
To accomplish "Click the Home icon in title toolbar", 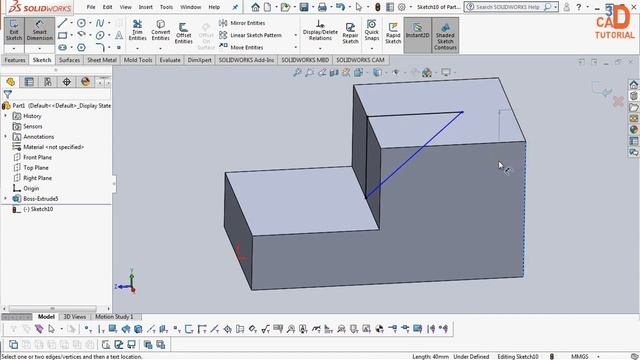I will (255, 7).
